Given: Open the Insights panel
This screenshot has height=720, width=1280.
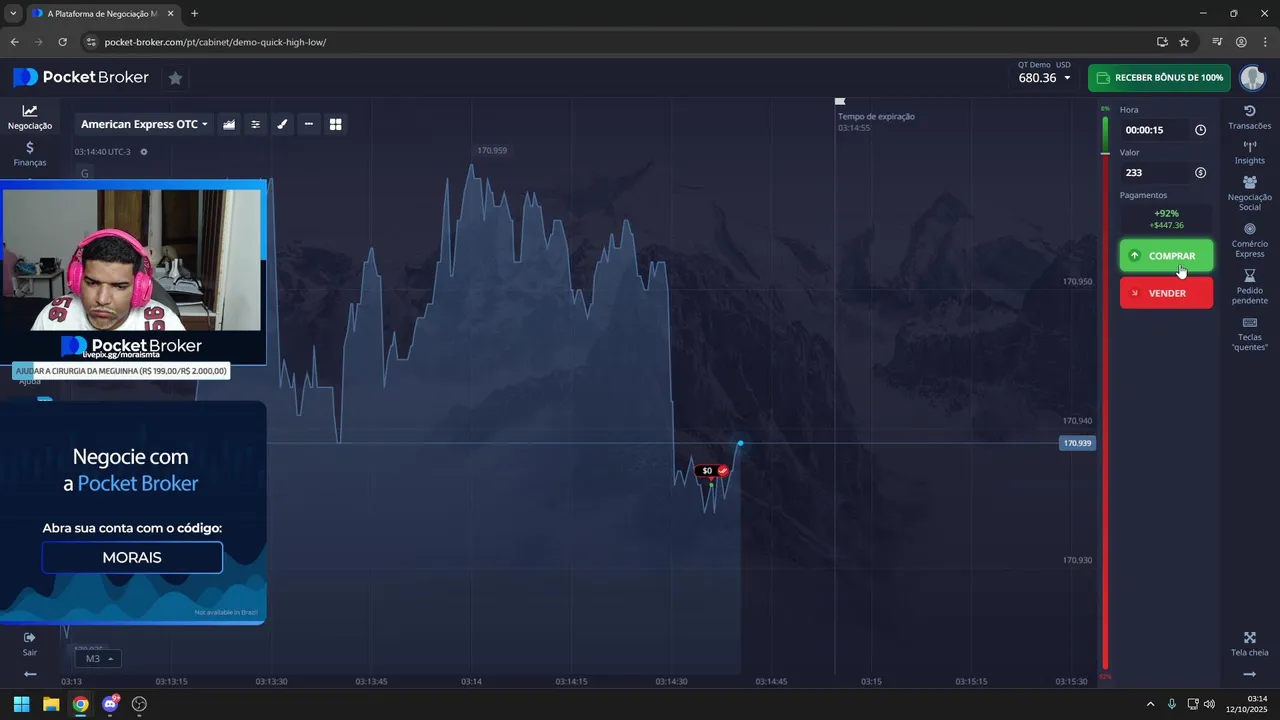Looking at the screenshot, I should point(1250,153).
